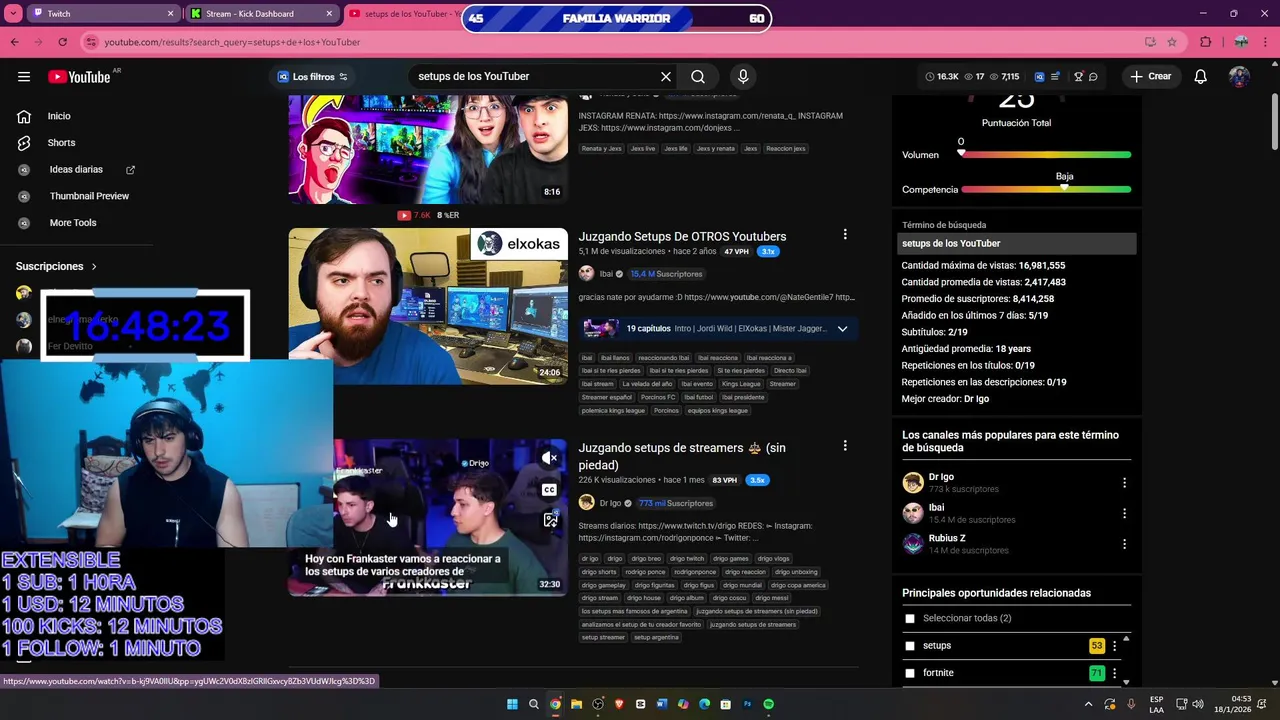Open the vidIQ list icon in header
Screen dimensions: 1280x720
pos(1055,77)
